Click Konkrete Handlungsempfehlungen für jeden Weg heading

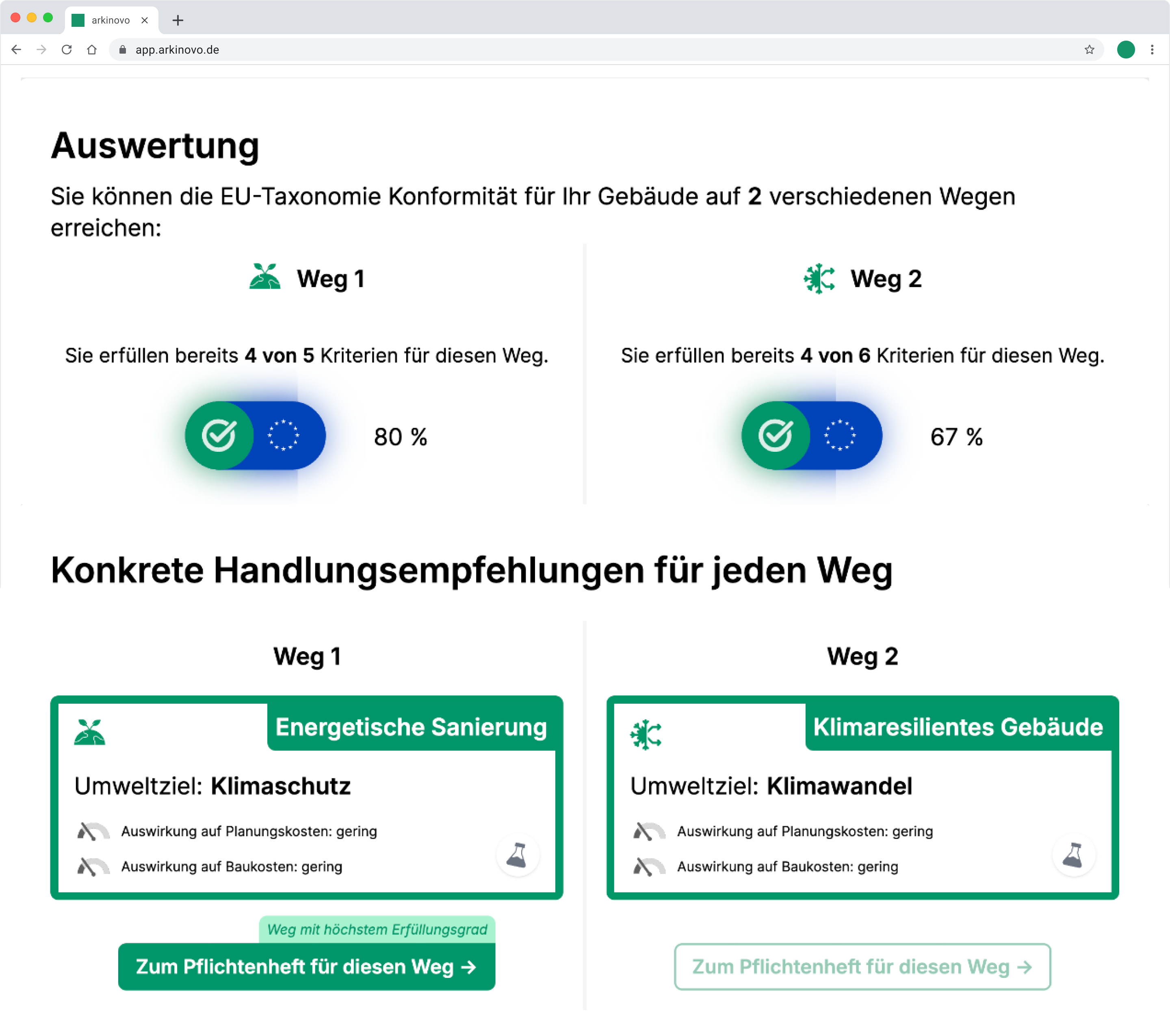(x=472, y=571)
